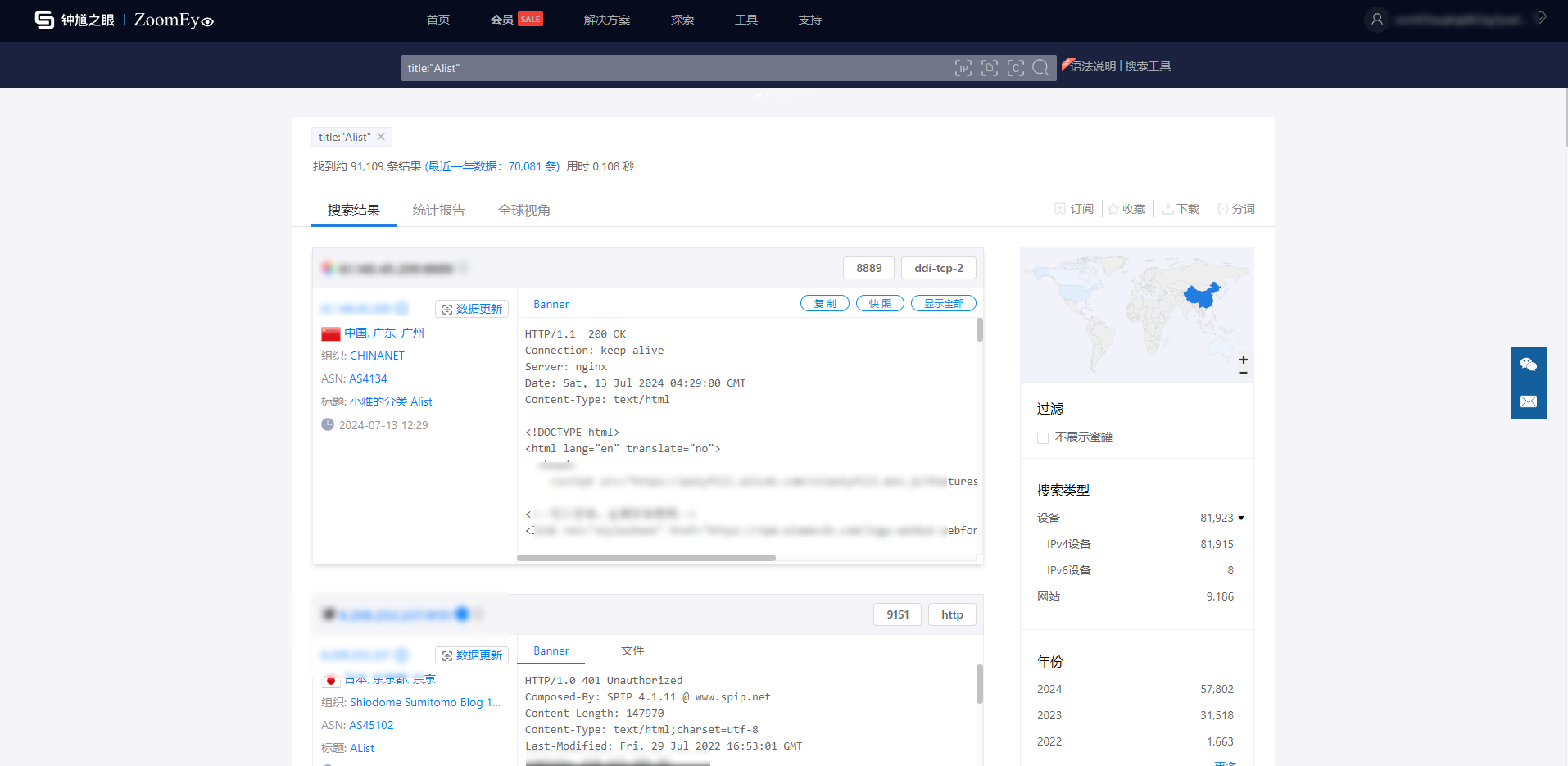This screenshot has width=1568, height=766.
Task: Click the 订阅 subscribe icon
Action: [x=1059, y=209]
